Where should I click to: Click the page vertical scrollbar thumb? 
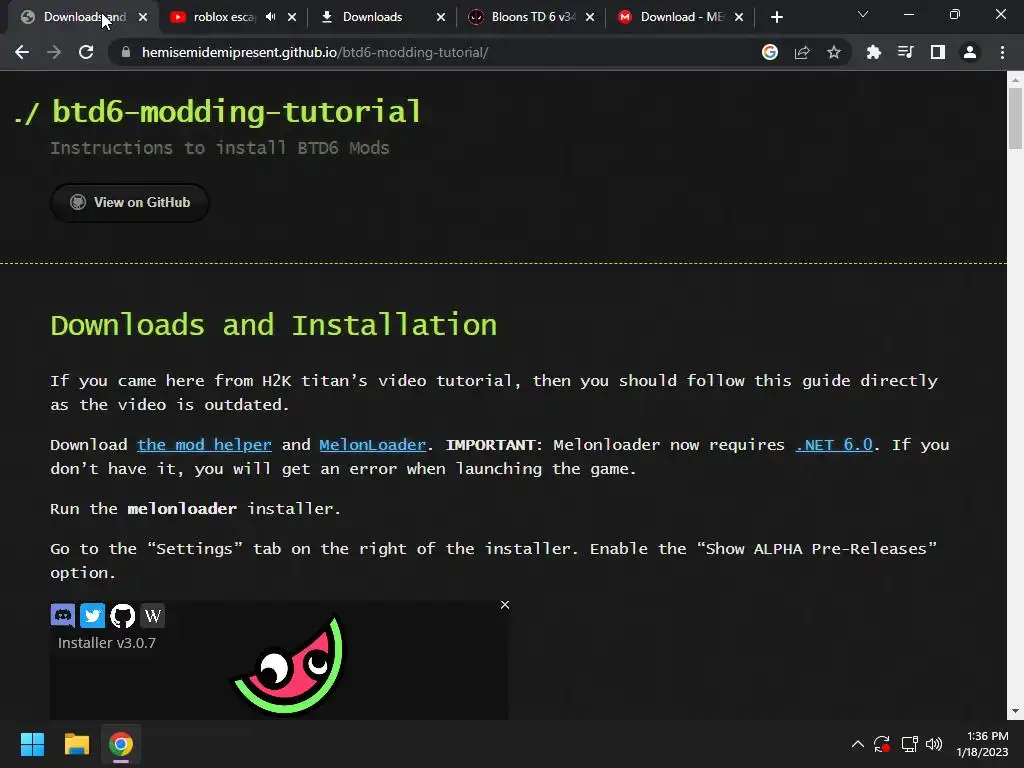[1015, 119]
